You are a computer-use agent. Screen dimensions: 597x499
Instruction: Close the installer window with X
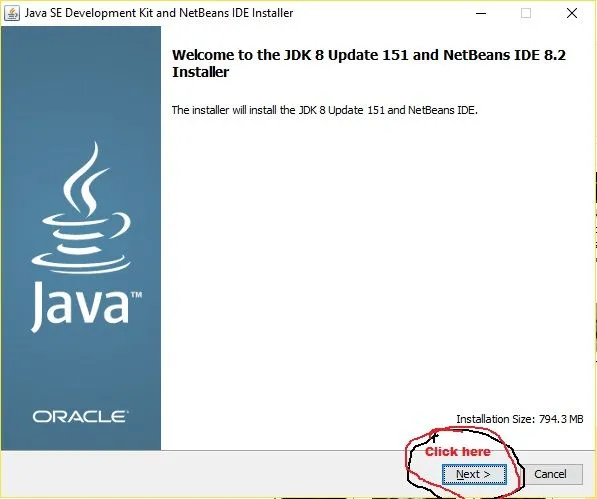[571, 13]
